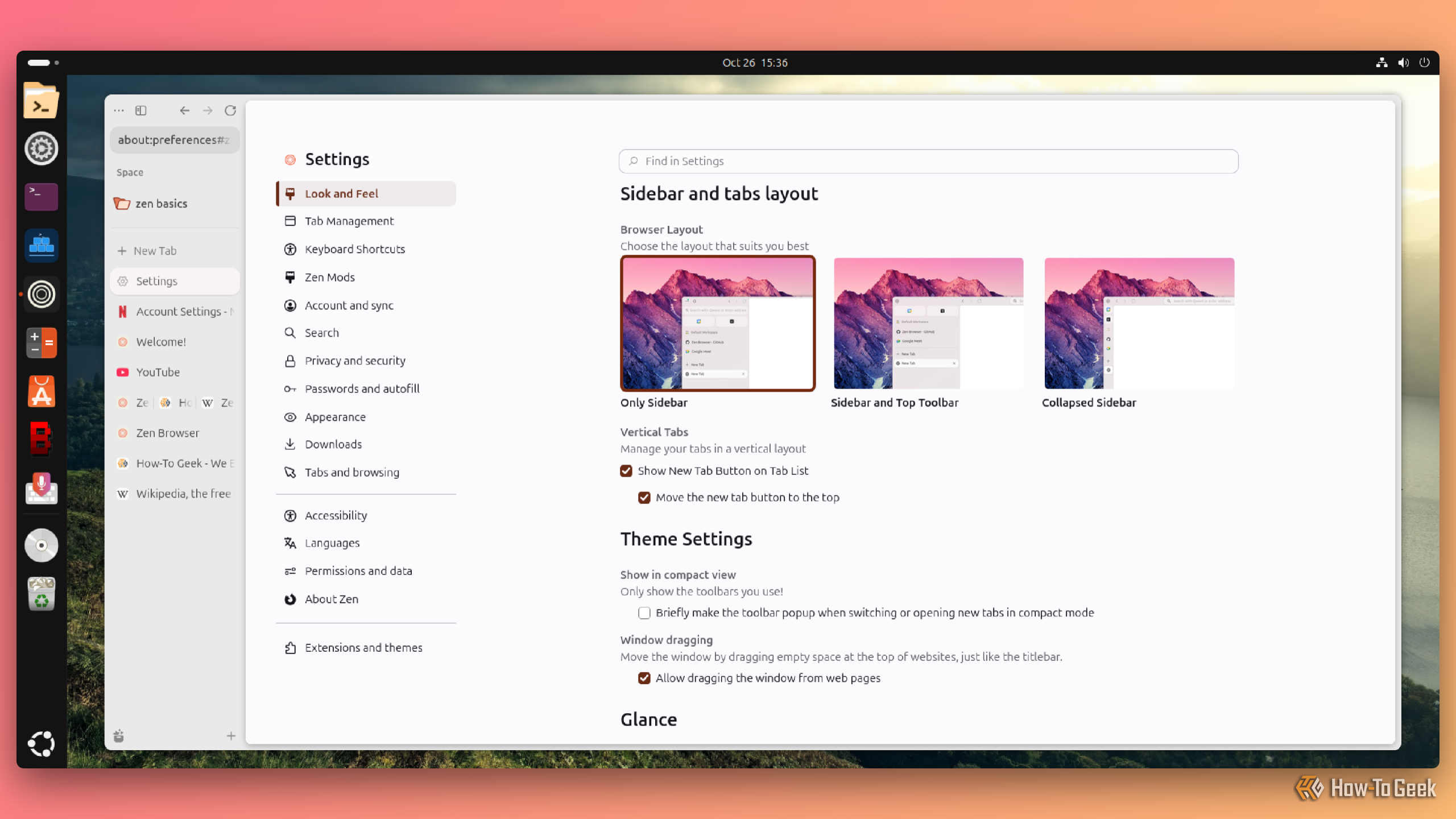Click the bottom-left sidebar mods icon
The image size is (1456, 819).
(118, 736)
